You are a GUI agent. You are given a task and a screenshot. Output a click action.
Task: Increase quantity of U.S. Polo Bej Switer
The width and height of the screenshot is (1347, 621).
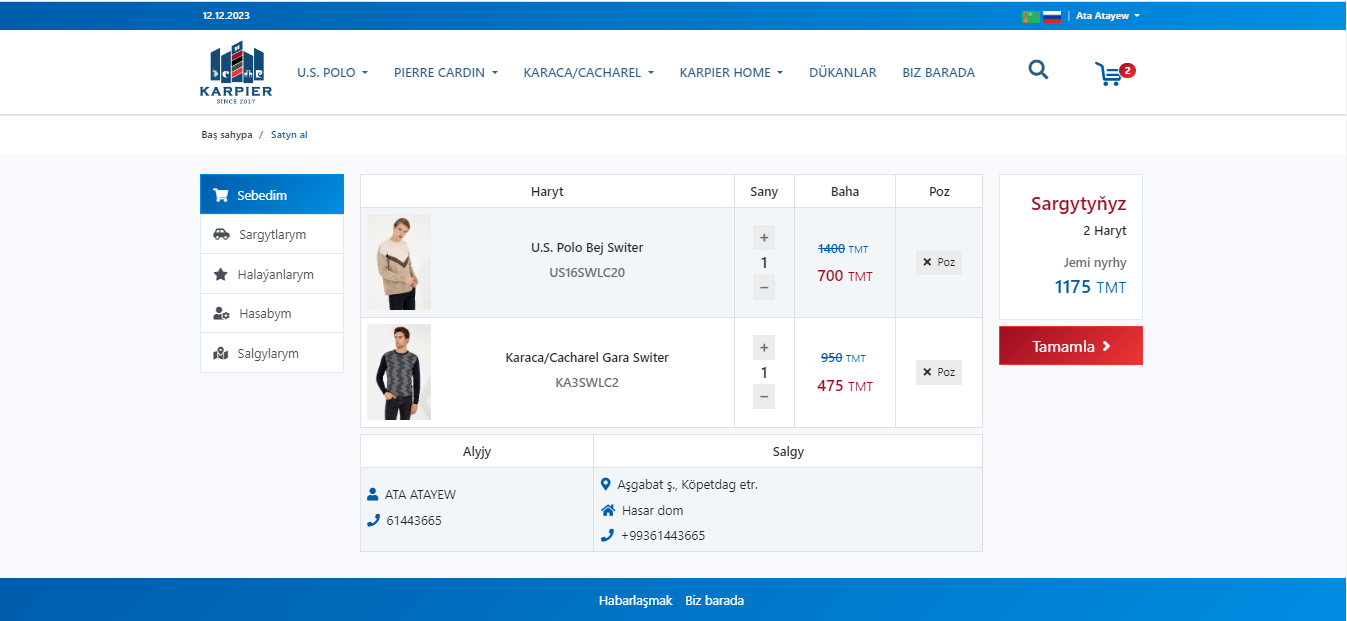(x=764, y=238)
